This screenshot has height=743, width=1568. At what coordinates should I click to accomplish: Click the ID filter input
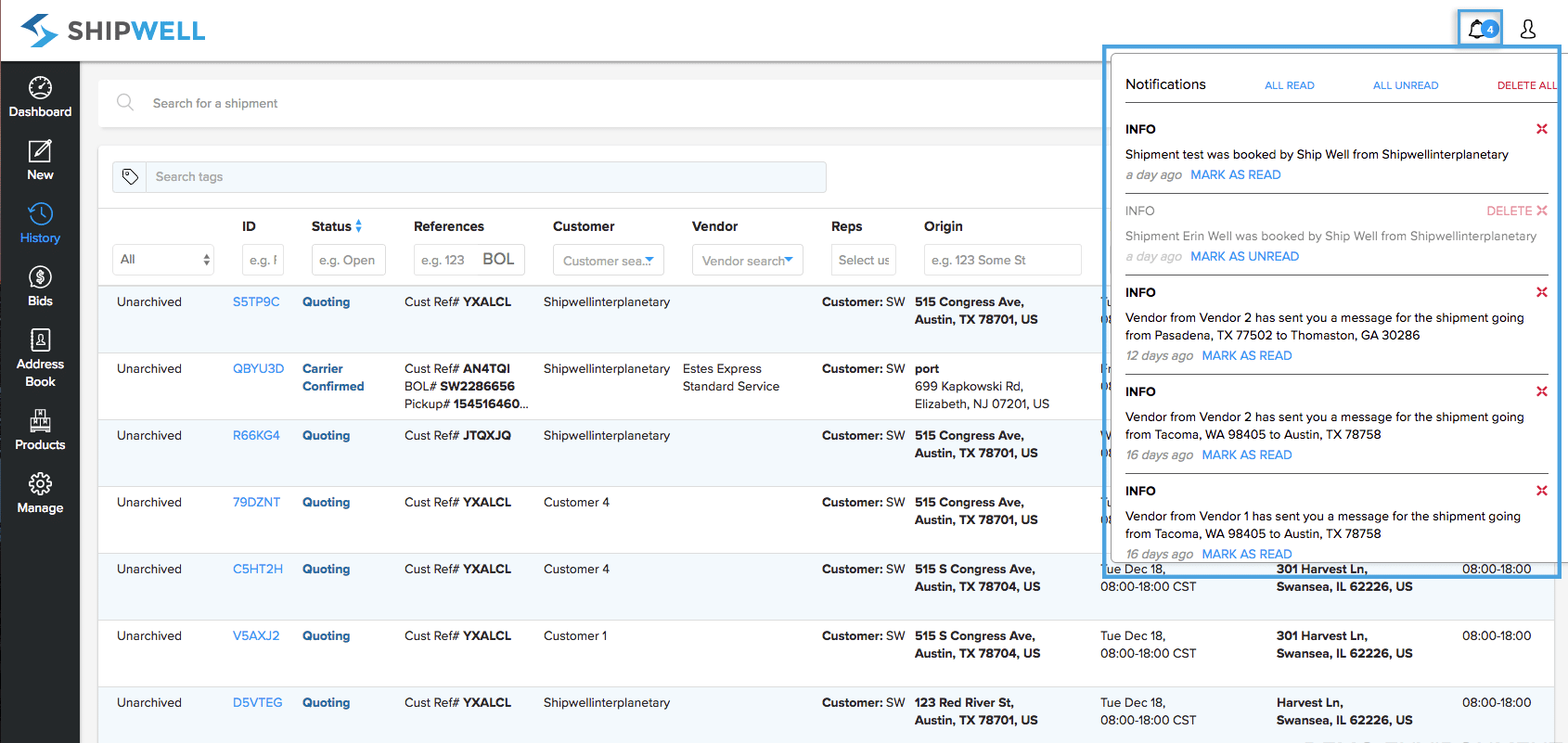coord(263,260)
